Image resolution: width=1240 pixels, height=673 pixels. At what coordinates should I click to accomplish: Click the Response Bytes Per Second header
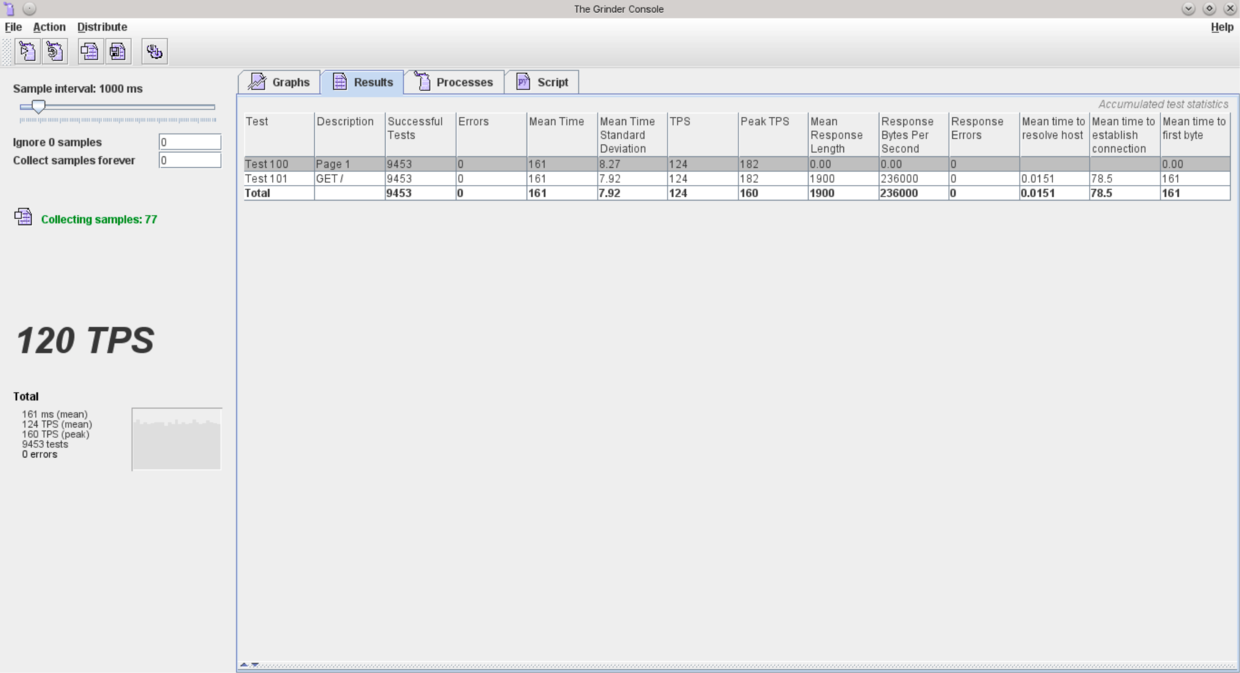tap(914, 135)
